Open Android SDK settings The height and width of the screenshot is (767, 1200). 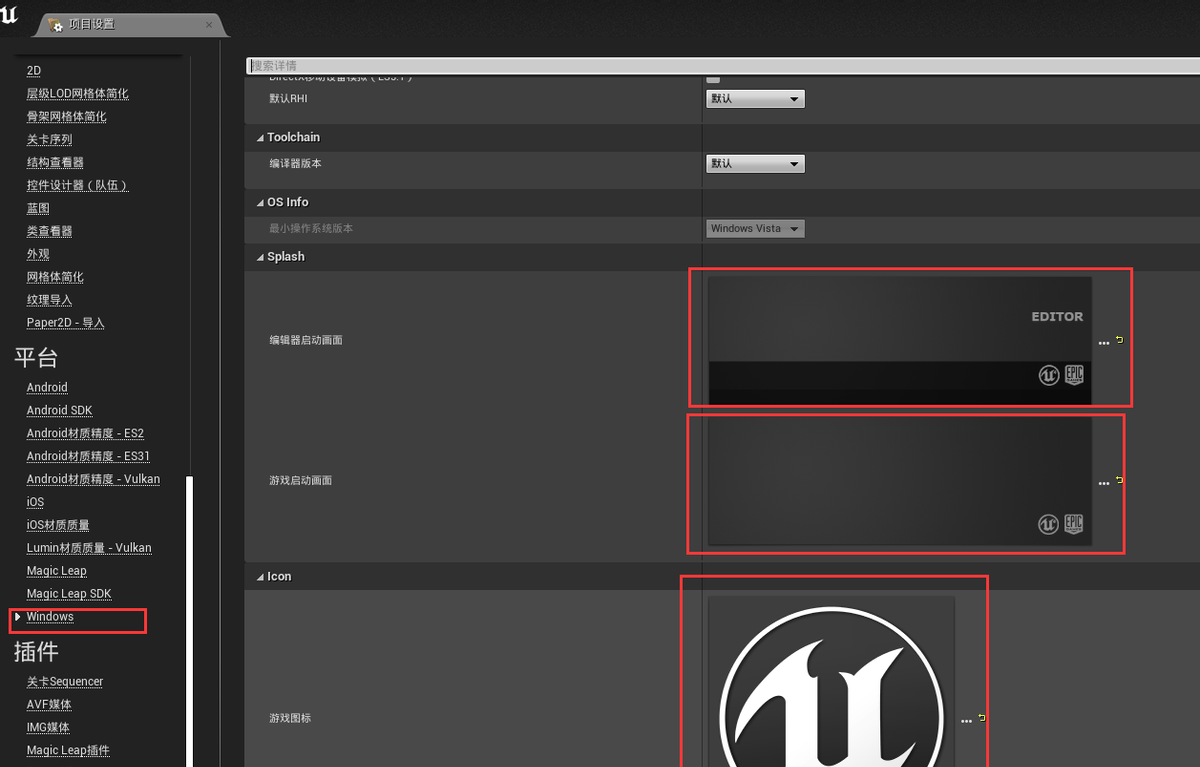click(60, 411)
